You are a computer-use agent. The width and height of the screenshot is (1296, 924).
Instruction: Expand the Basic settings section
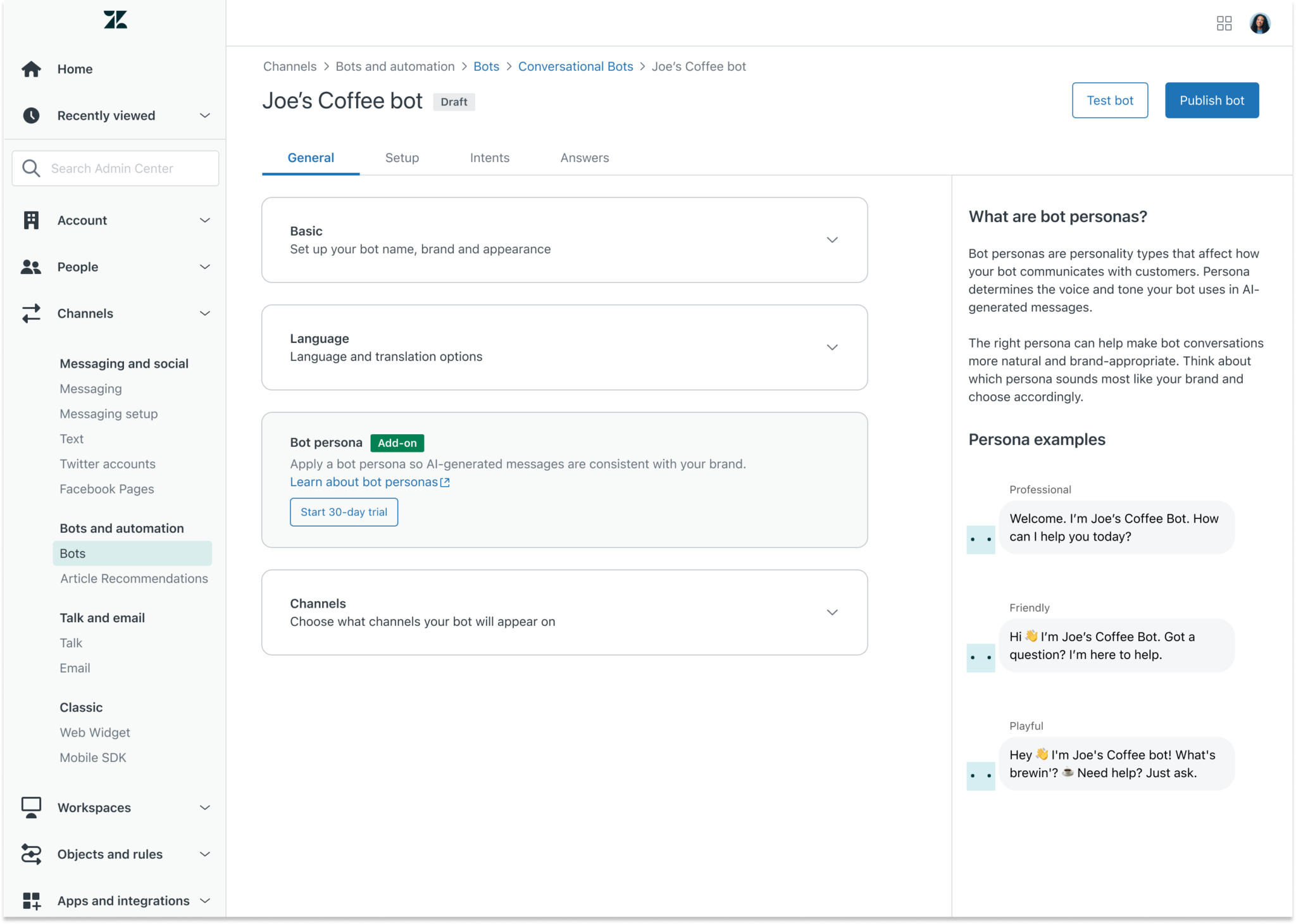pos(832,240)
